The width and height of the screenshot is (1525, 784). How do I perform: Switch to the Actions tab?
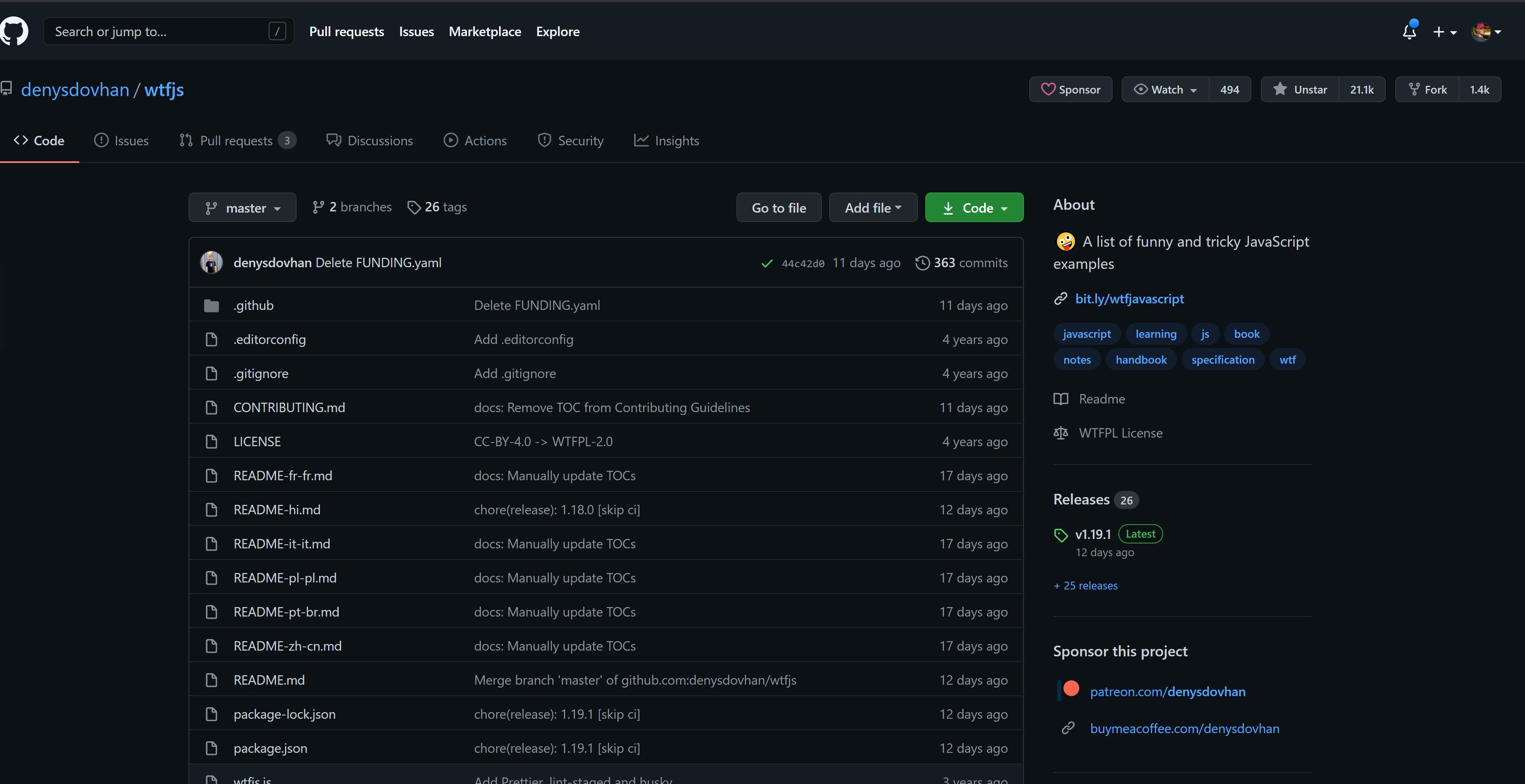pos(475,141)
